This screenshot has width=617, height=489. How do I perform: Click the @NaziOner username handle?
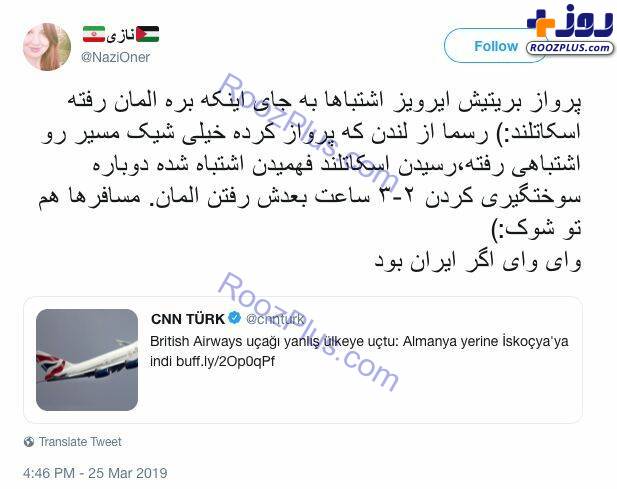tap(115, 57)
